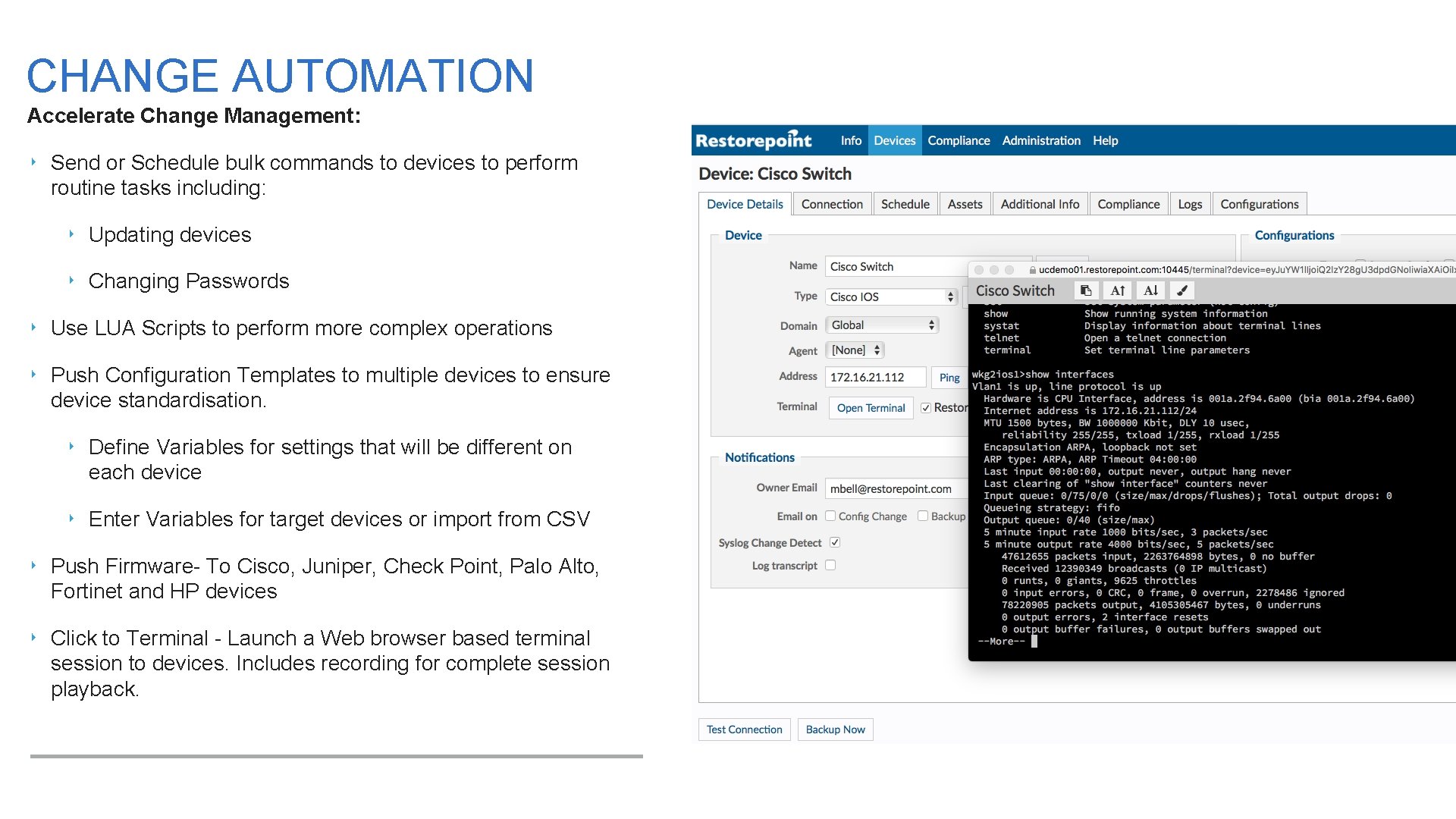
Task: Click the Backup Now button
Action: (835, 730)
